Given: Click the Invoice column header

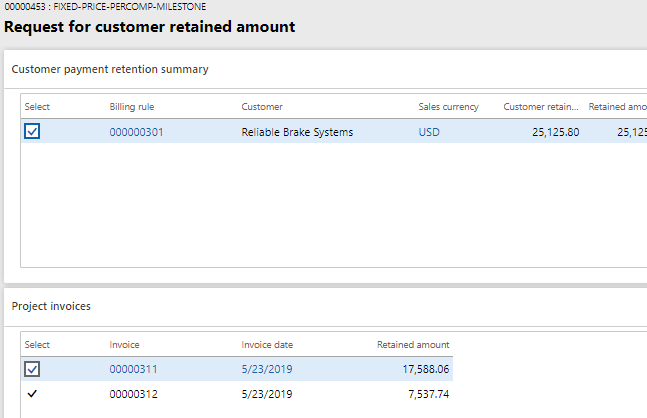Looking at the screenshot, I should (124, 345).
